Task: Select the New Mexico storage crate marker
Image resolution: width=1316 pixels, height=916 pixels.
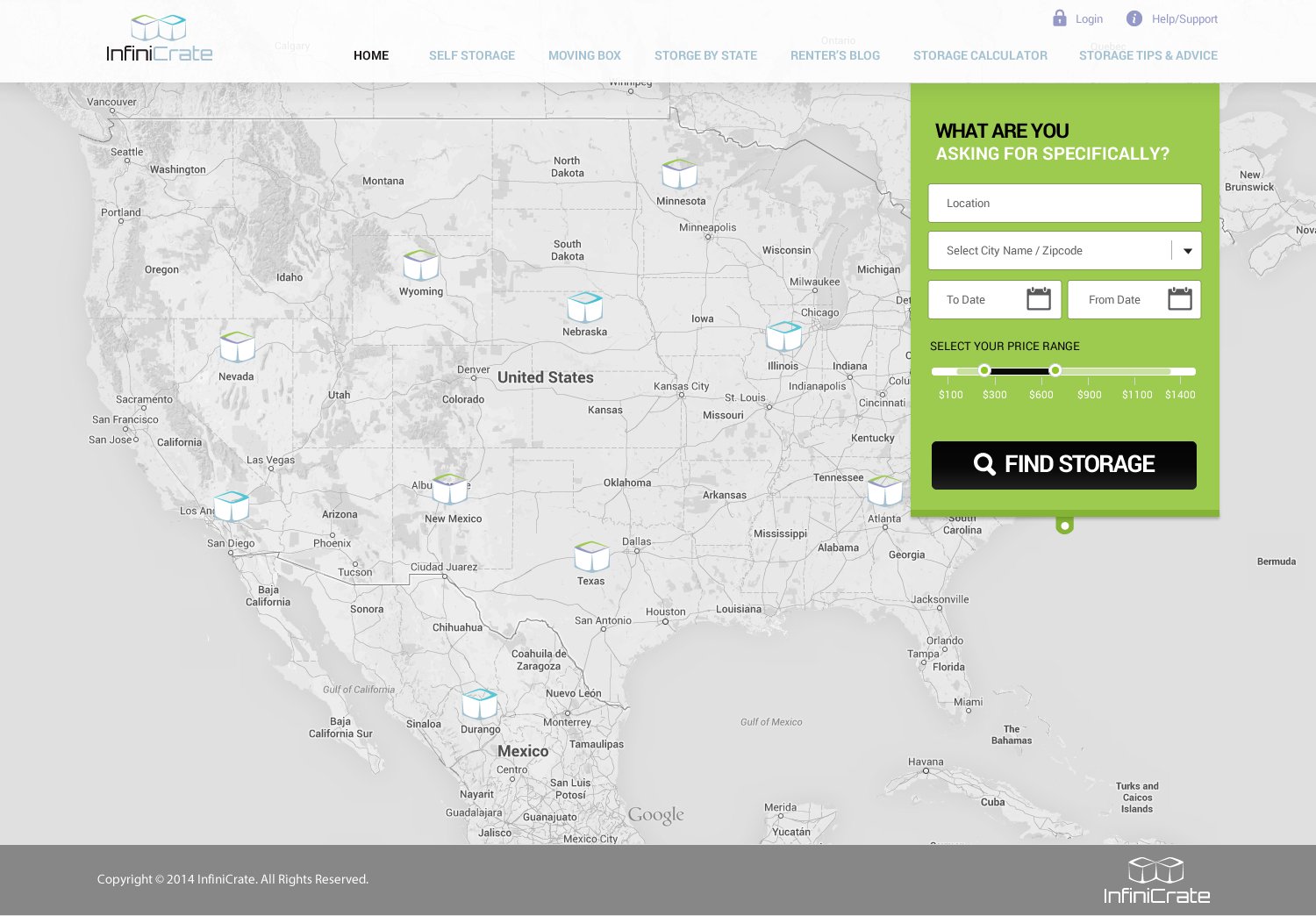Action: click(x=450, y=489)
